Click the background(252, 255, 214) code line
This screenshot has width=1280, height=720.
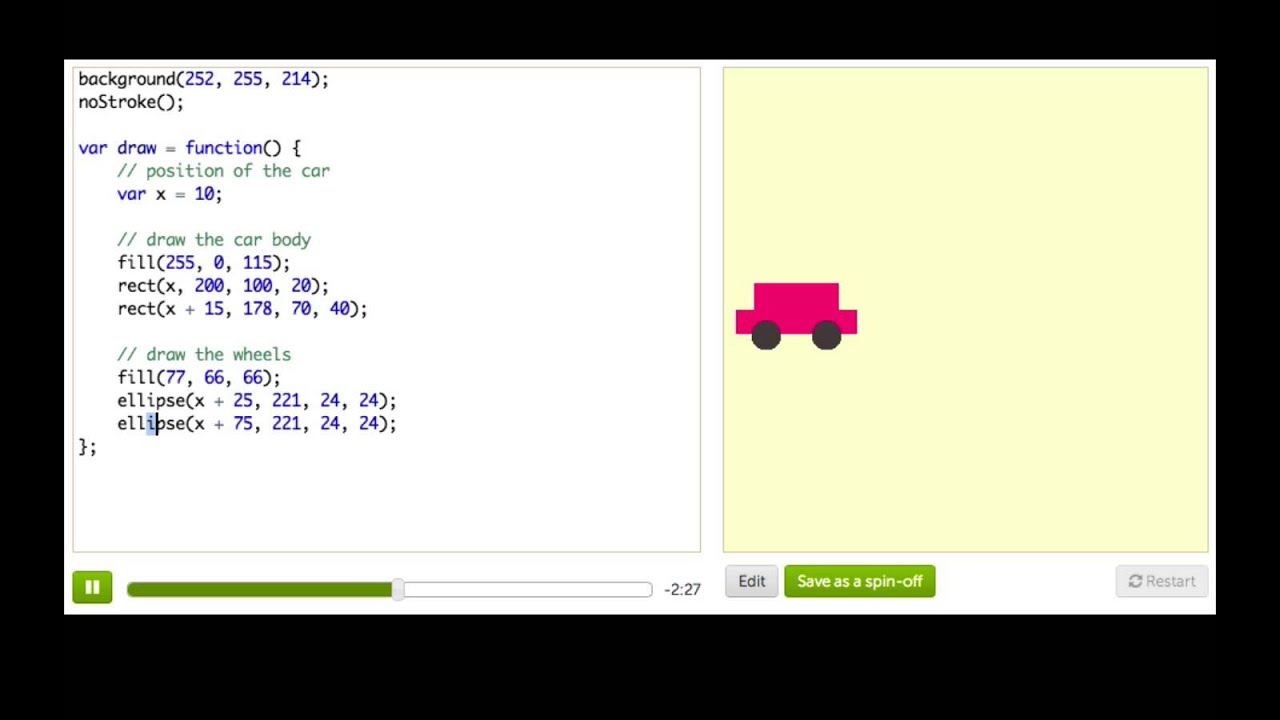coord(203,79)
